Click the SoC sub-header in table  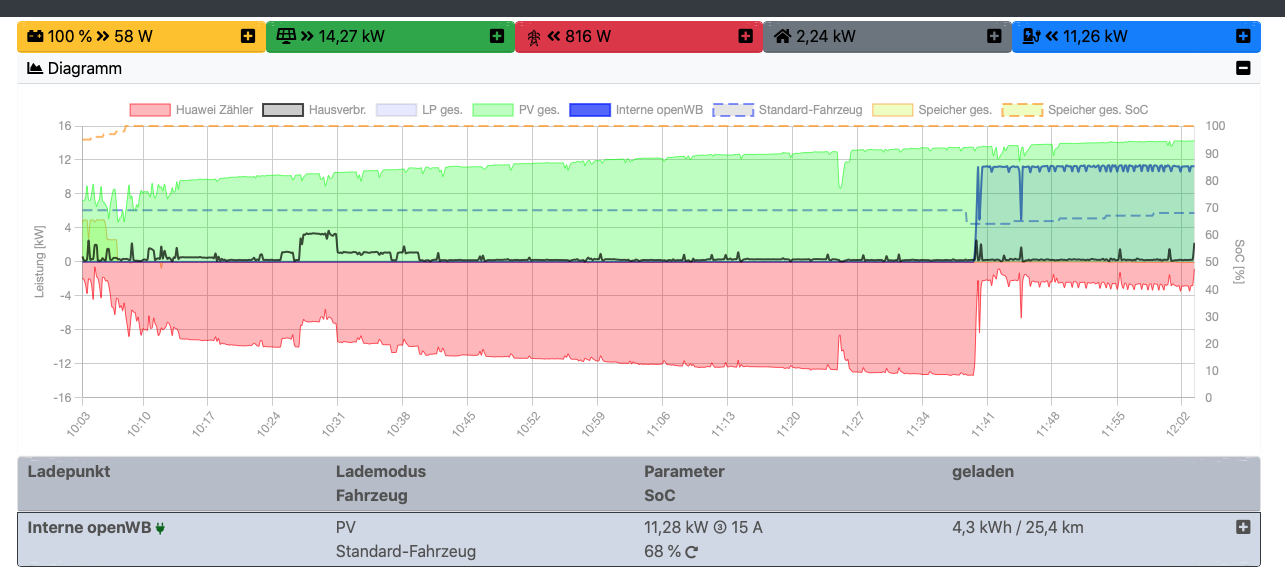click(659, 495)
